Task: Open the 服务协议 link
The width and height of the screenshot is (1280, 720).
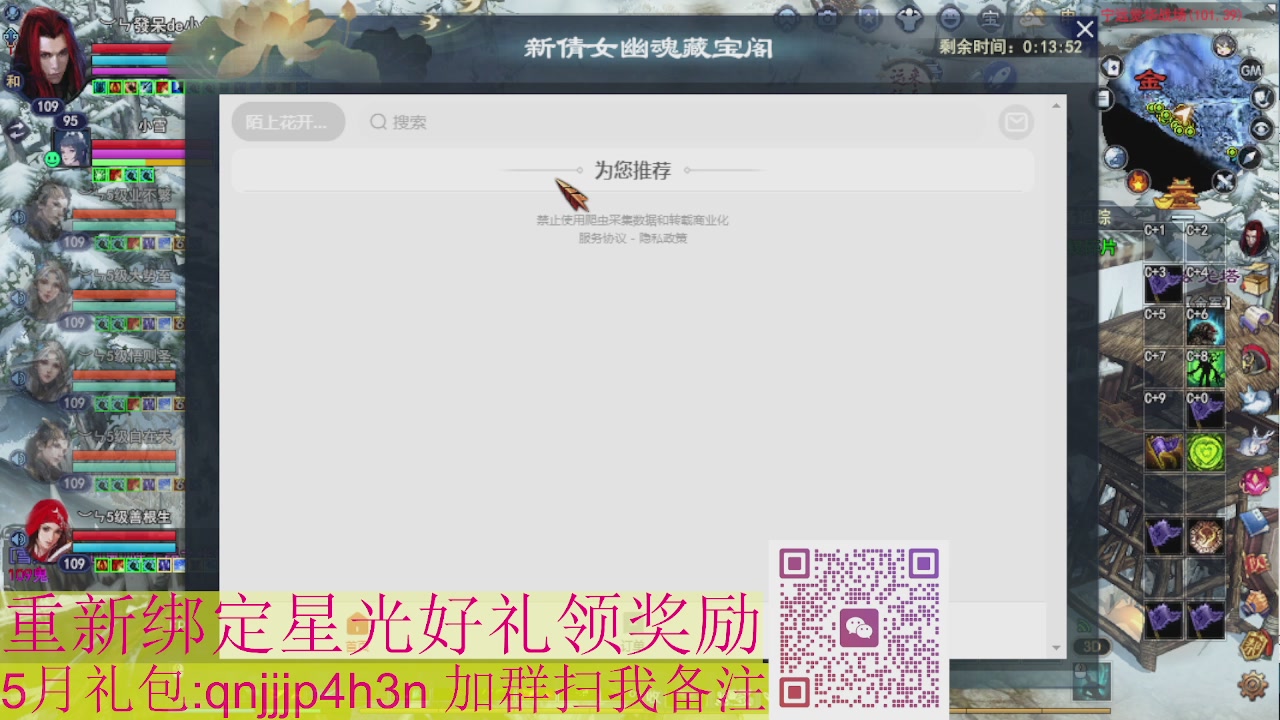Action: 602,238
